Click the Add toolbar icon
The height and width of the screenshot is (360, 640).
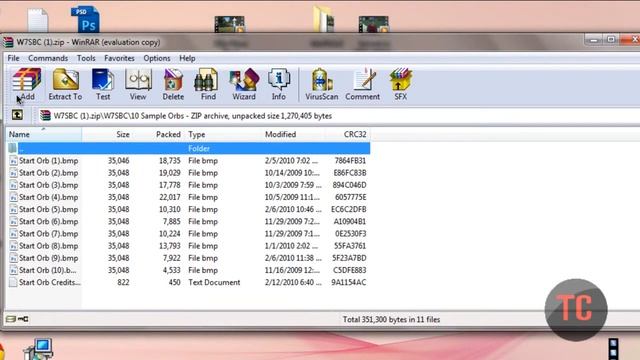27,84
